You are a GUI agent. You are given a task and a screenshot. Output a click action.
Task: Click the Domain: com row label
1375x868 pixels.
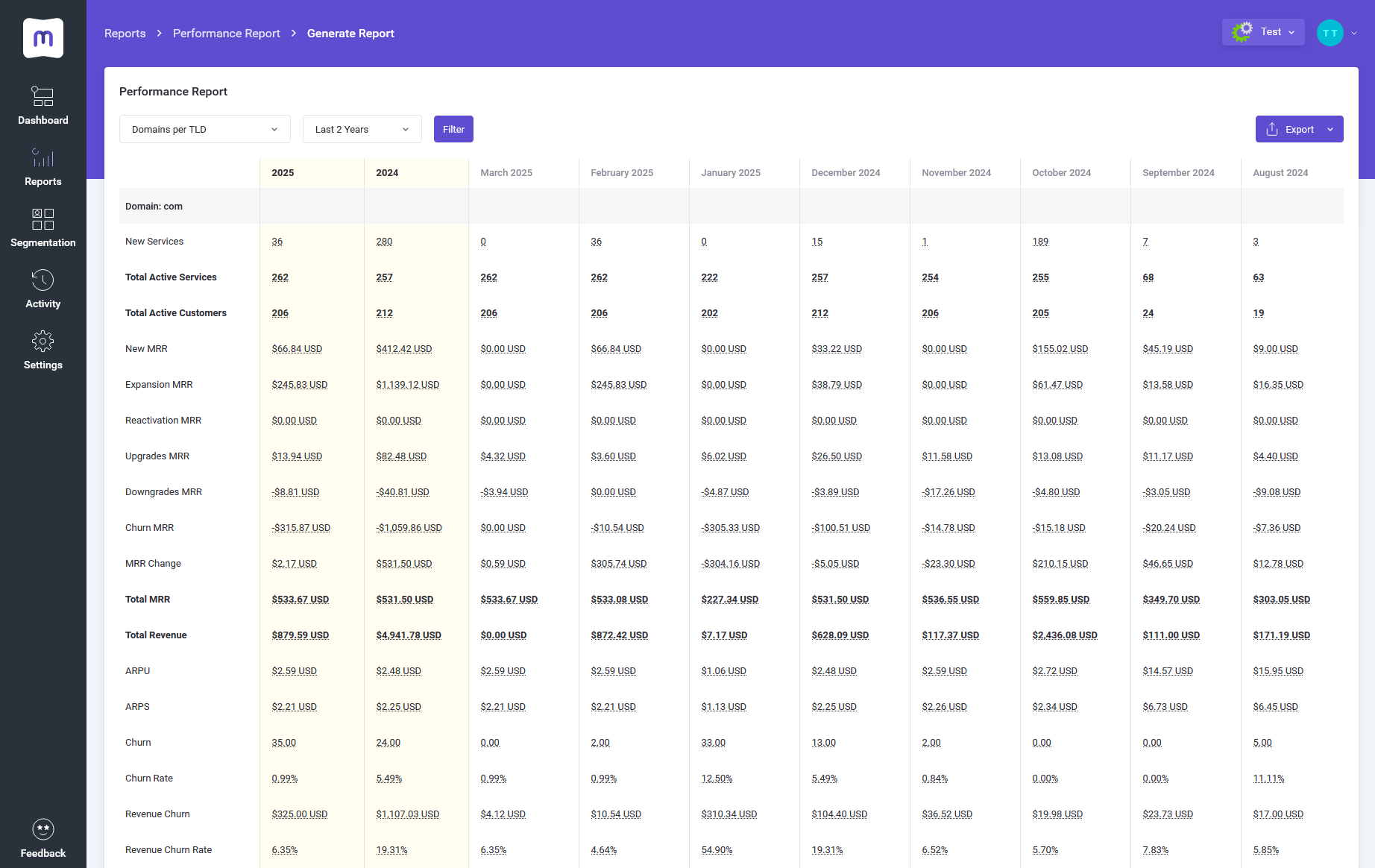154,206
